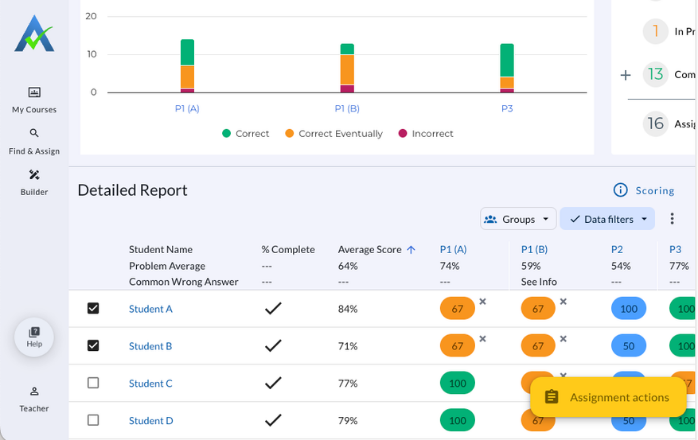
Task: Expand the Completed count plus sign
Action: (625, 75)
